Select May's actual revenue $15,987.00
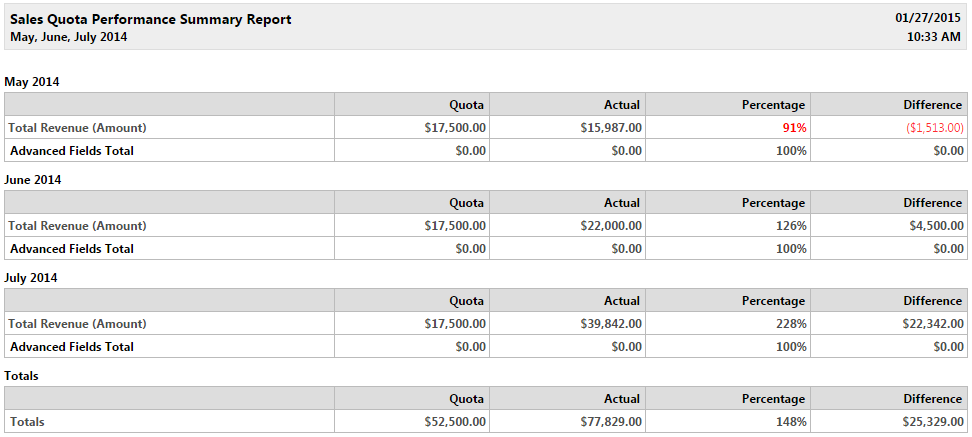 click(x=611, y=128)
